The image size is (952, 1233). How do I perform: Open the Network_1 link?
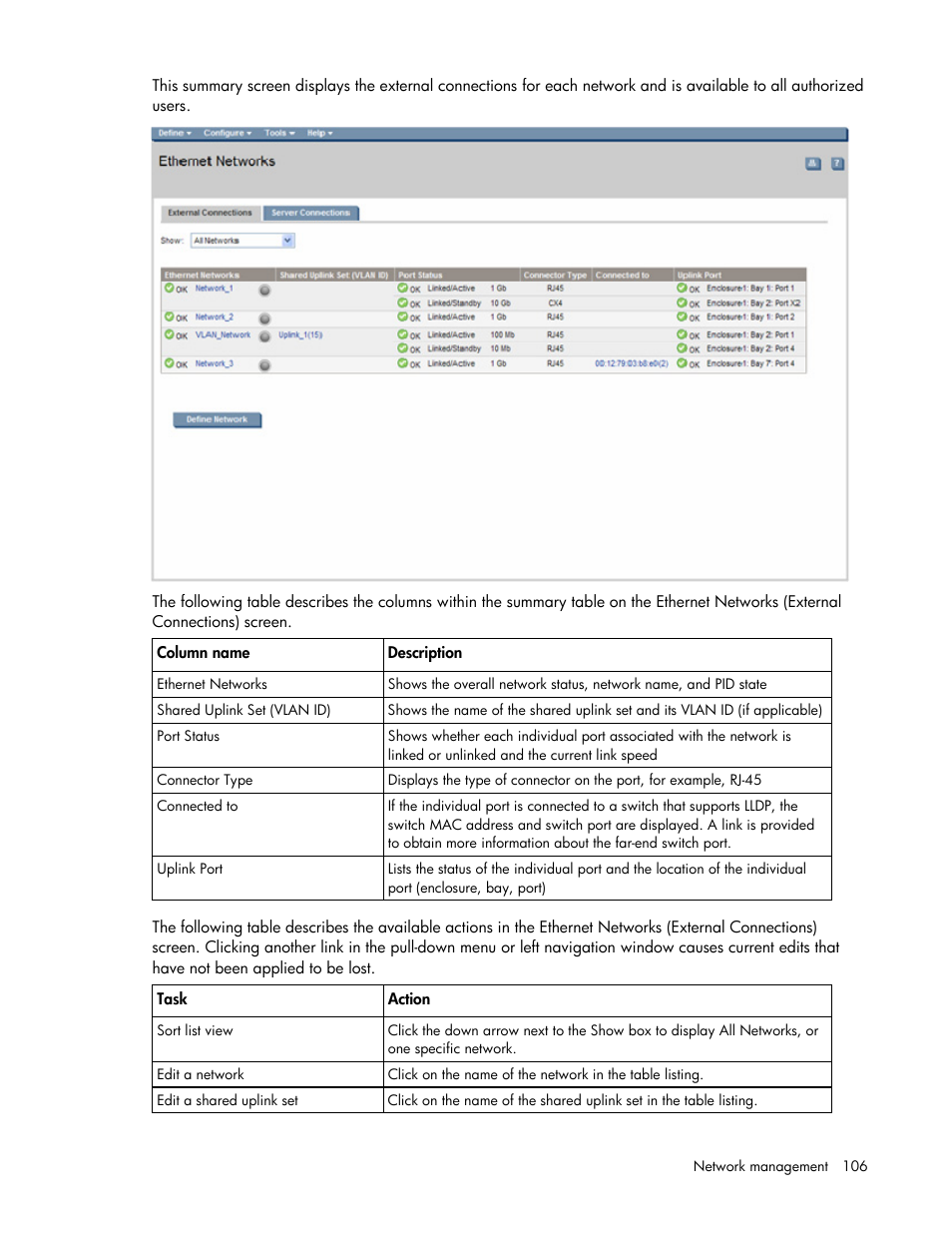[x=214, y=289]
